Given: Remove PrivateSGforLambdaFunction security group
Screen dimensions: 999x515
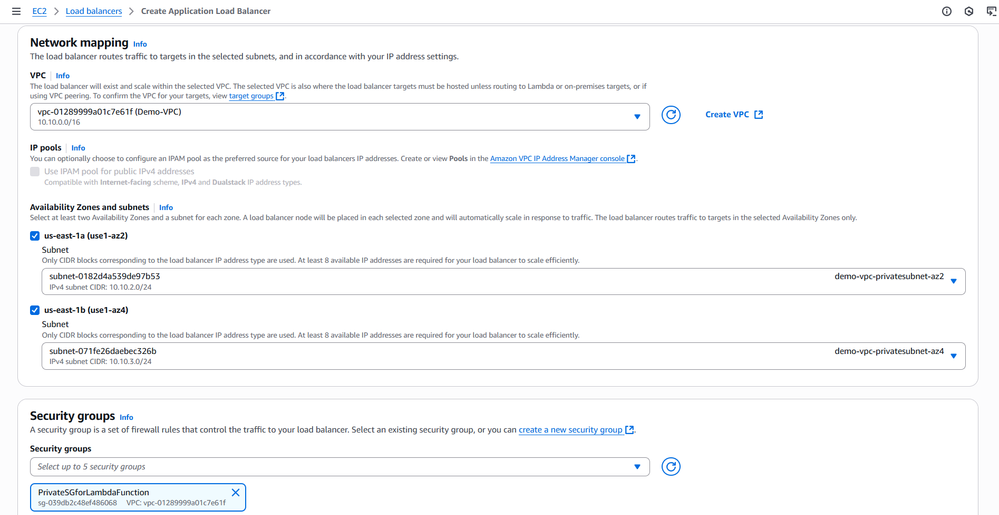Looking at the screenshot, I should pyautogui.click(x=236, y=493).
